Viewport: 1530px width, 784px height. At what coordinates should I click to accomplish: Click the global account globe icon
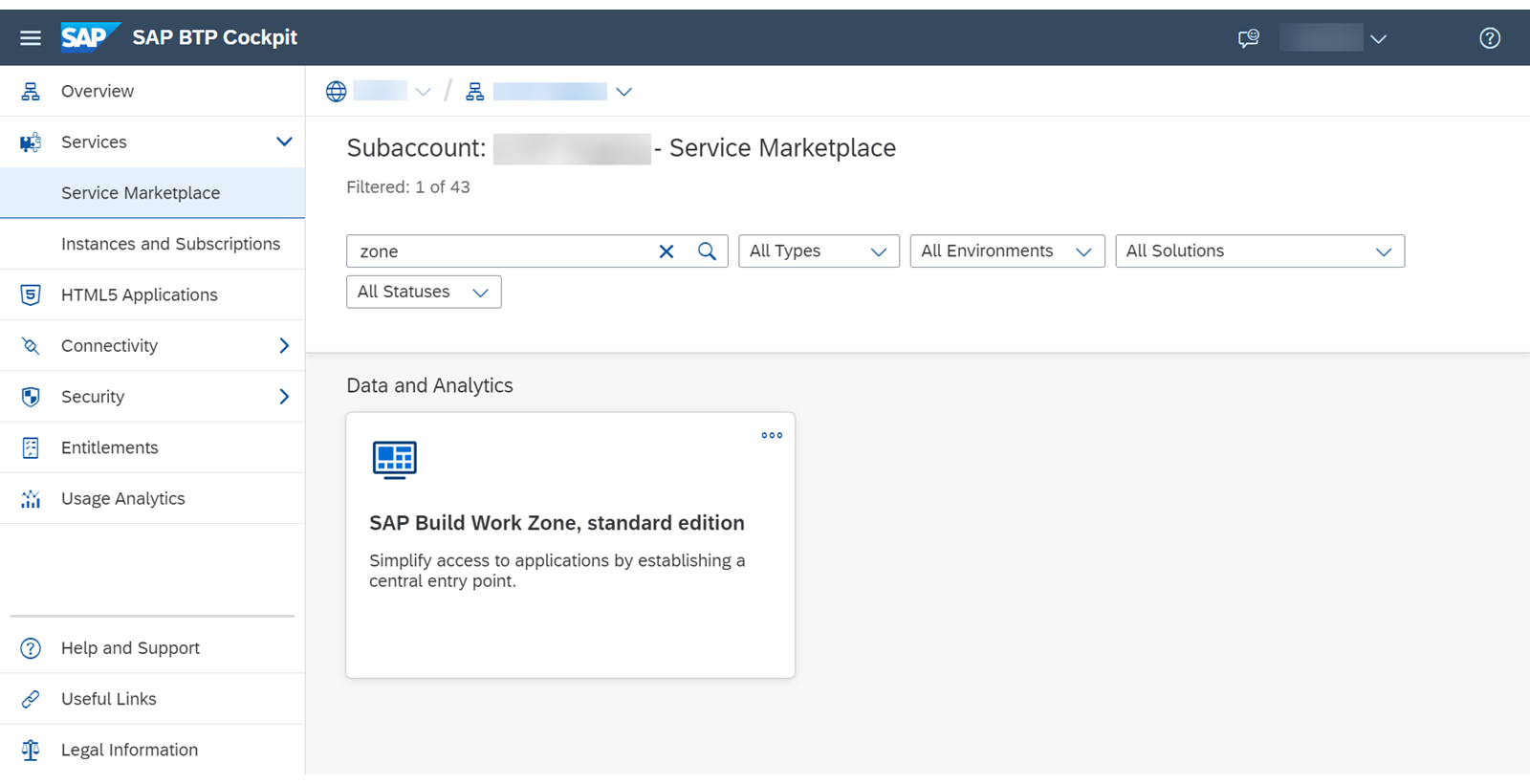pyautogui.click(x=336, y=92)
